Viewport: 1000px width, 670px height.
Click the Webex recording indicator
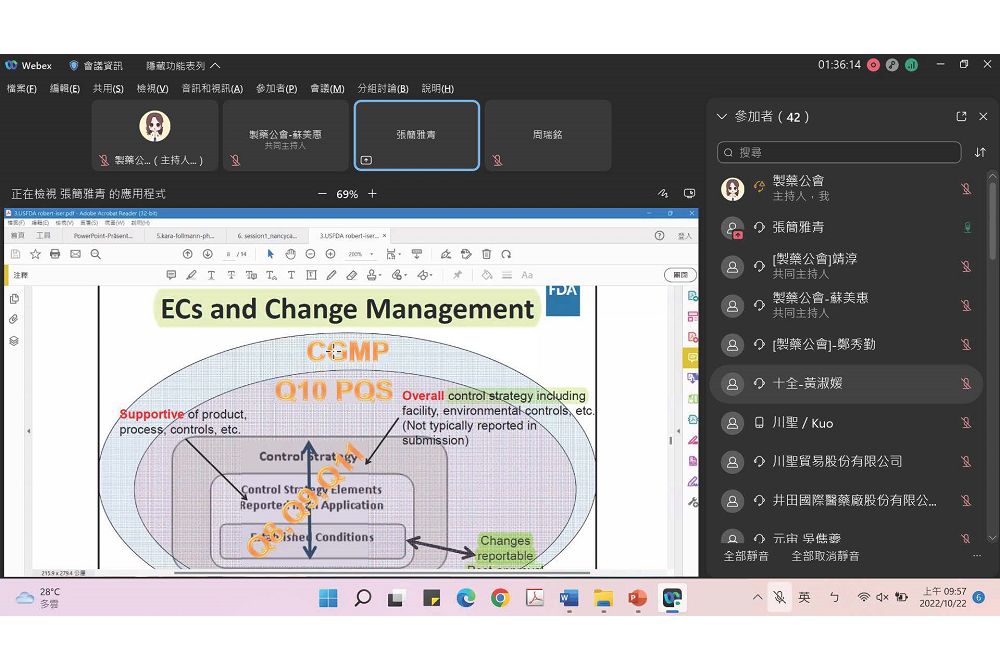click(874, 65)
